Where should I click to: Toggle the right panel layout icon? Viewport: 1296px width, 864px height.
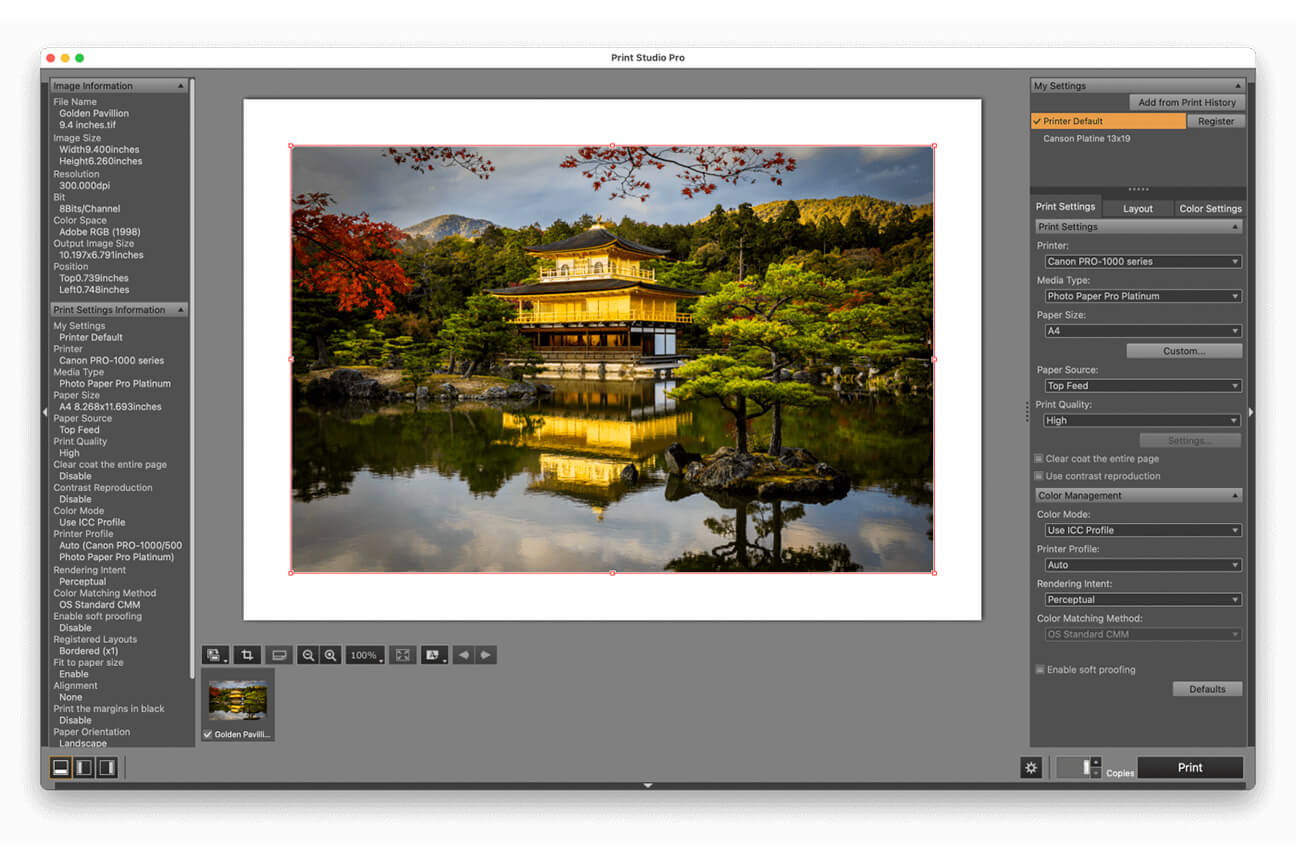coord(107,767)
